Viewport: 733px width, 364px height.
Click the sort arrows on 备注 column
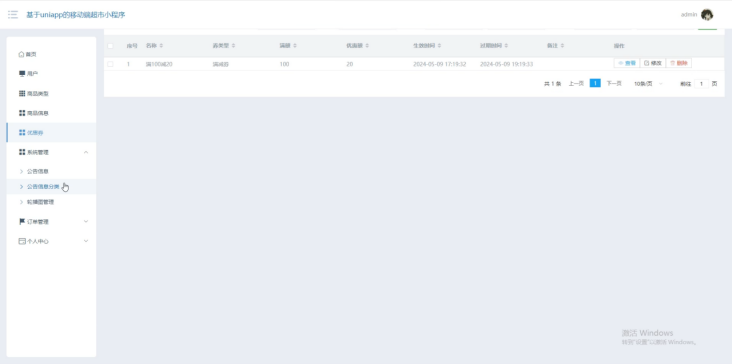pos(562,46)
